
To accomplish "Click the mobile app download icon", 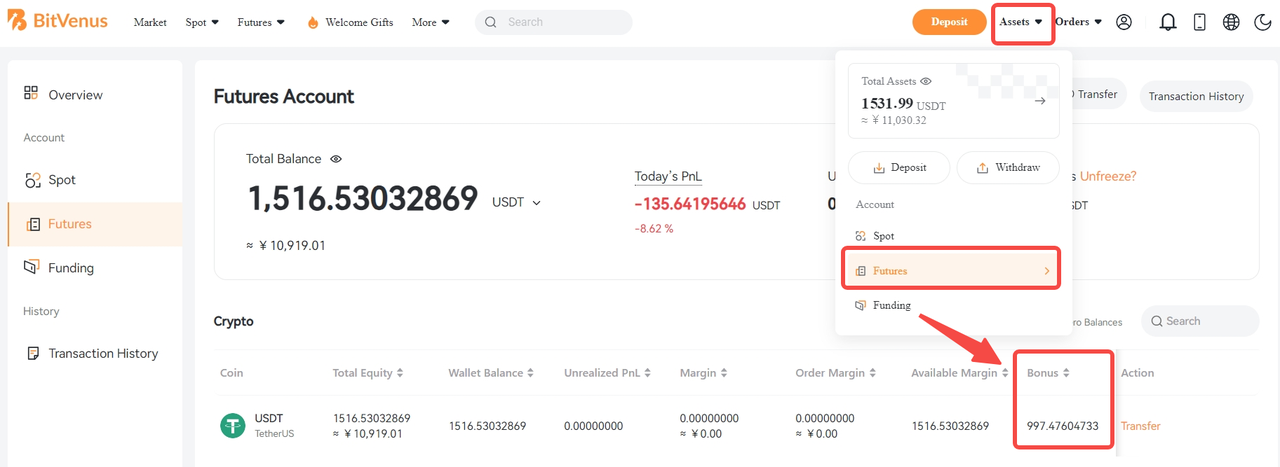I will (x=1200, y=22).
